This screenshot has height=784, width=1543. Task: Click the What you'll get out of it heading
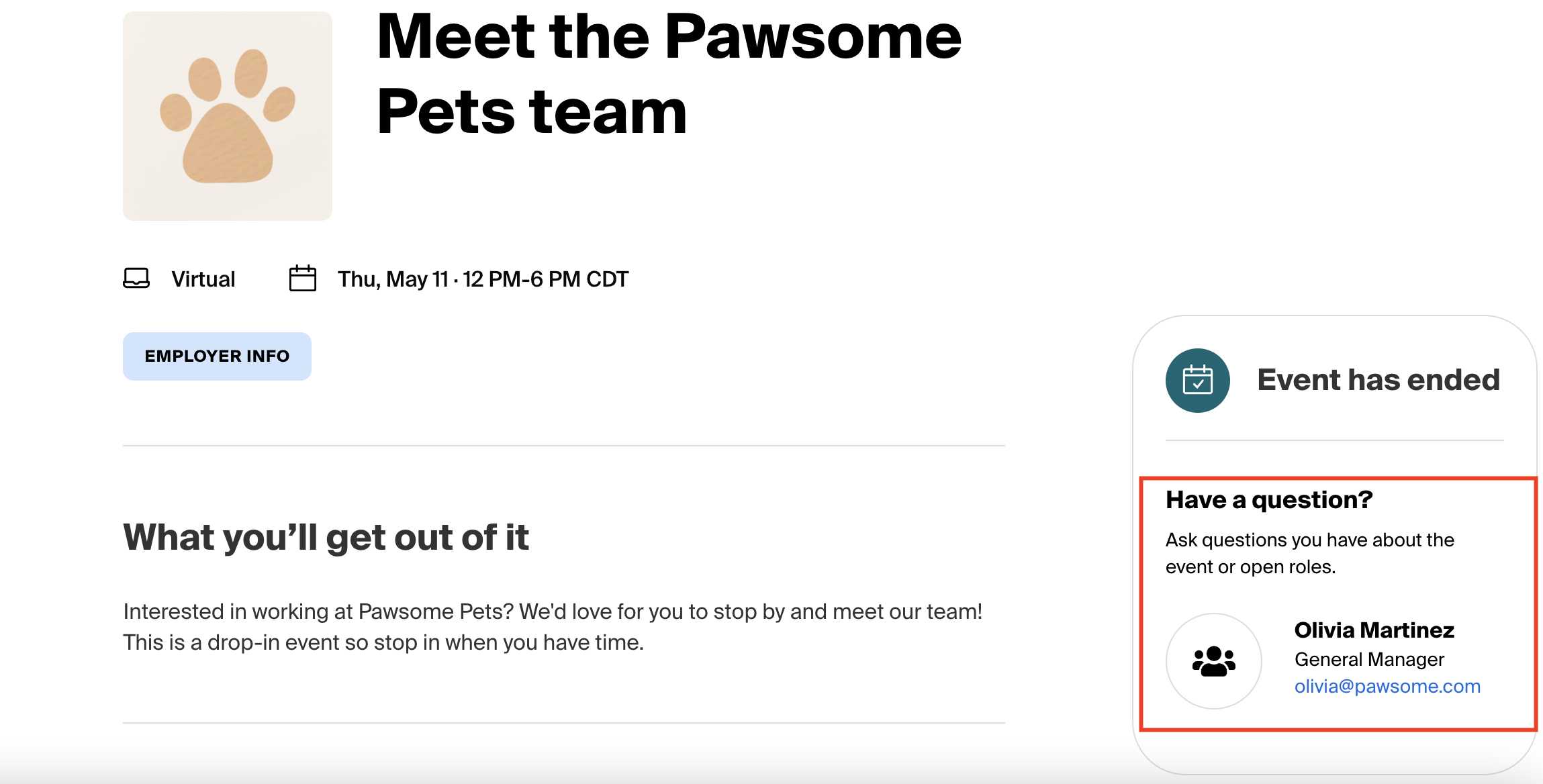(x=326, y=538)
